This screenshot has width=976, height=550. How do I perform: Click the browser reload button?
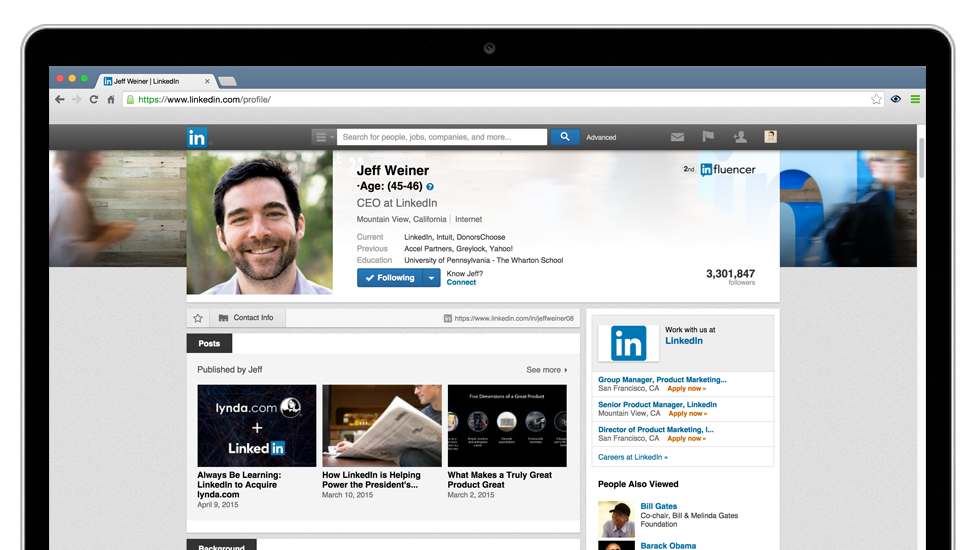[94, 100]
